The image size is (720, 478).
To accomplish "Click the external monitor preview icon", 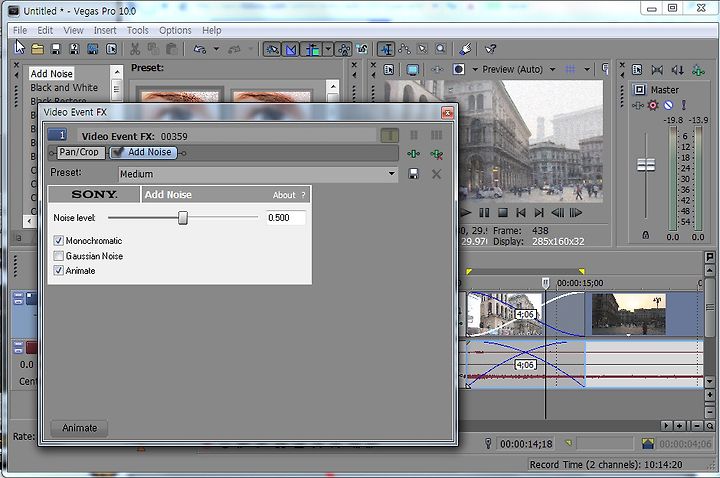I will (x=413, y=70).
